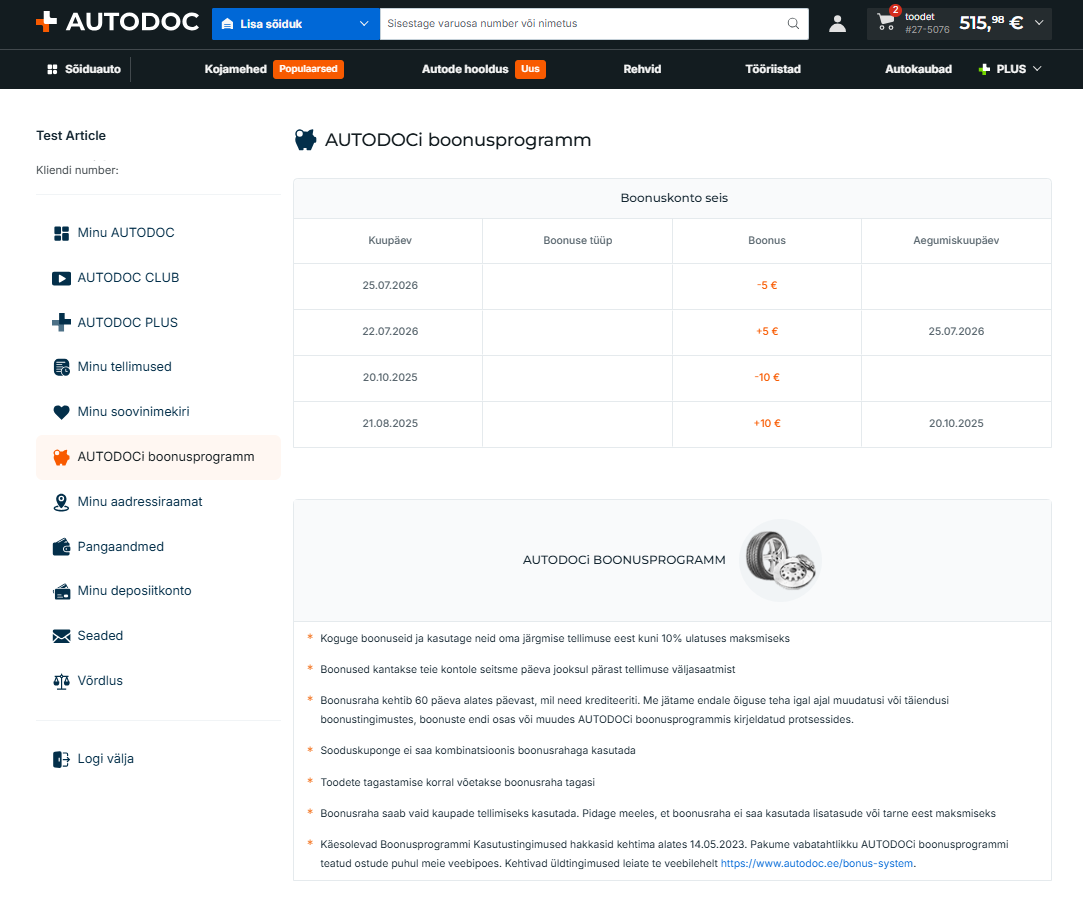Screen dimensions: 1083x912
Task: Expand the Lisa sõiduk vehicle dropdown
Action: pos(296,24)
